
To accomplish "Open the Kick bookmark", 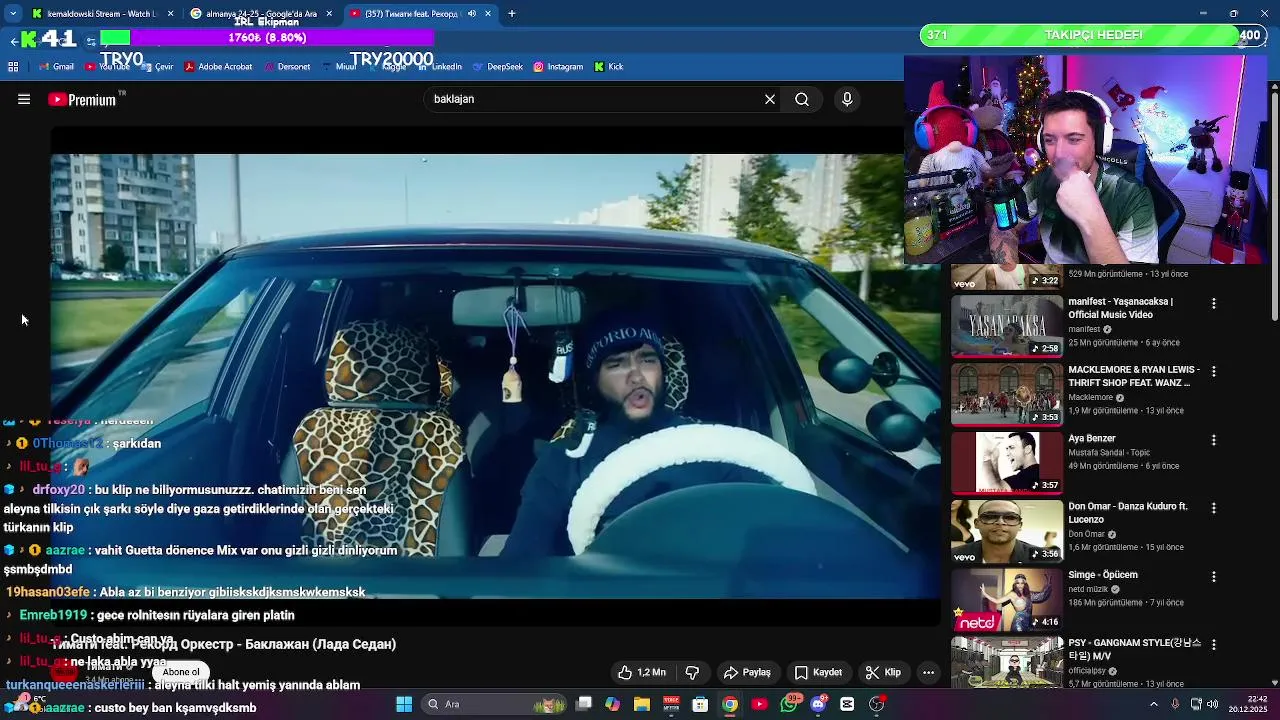I will [609, 67].
